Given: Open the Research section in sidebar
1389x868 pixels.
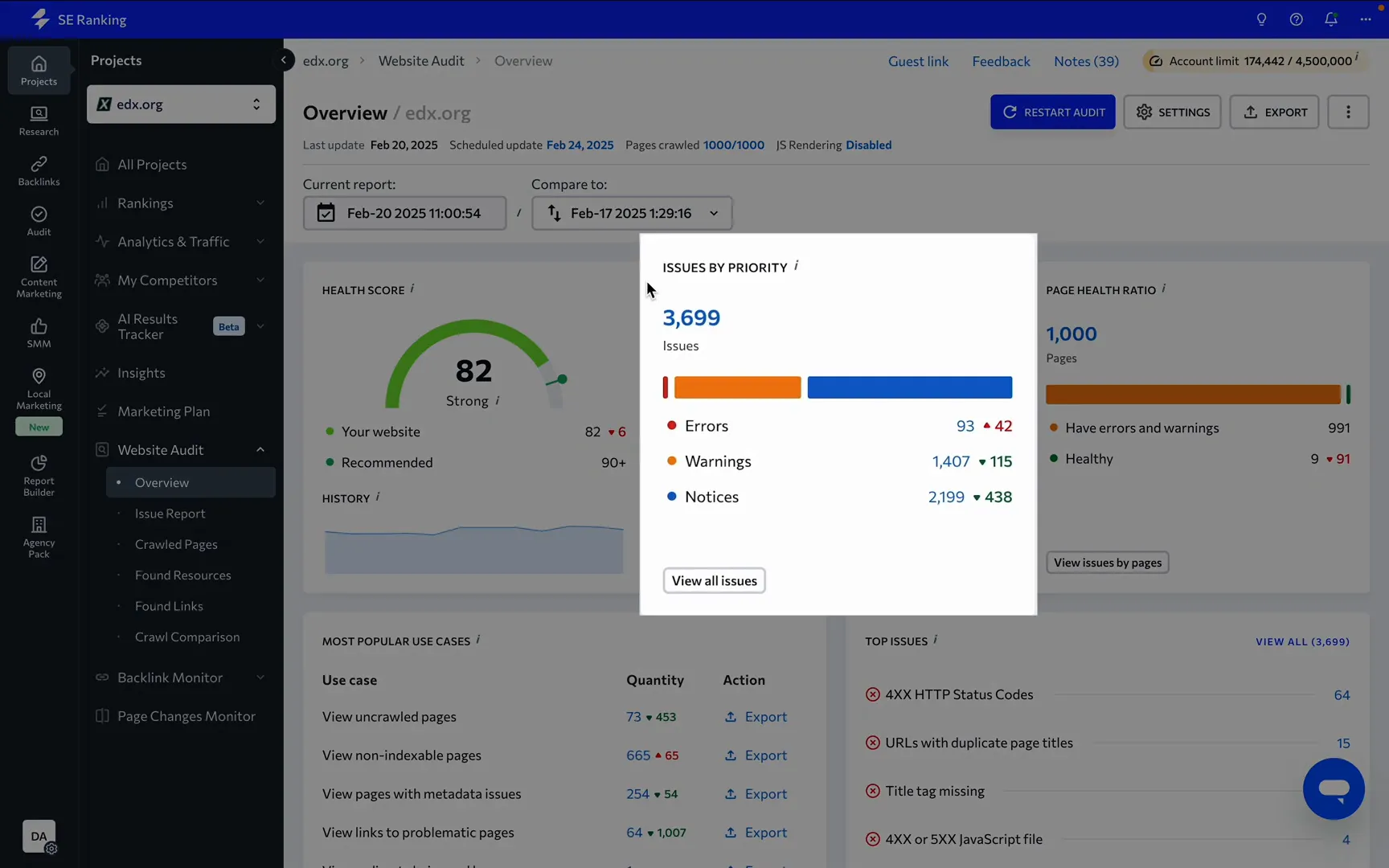Looking at the screenshot, I should tap(38, 120).
